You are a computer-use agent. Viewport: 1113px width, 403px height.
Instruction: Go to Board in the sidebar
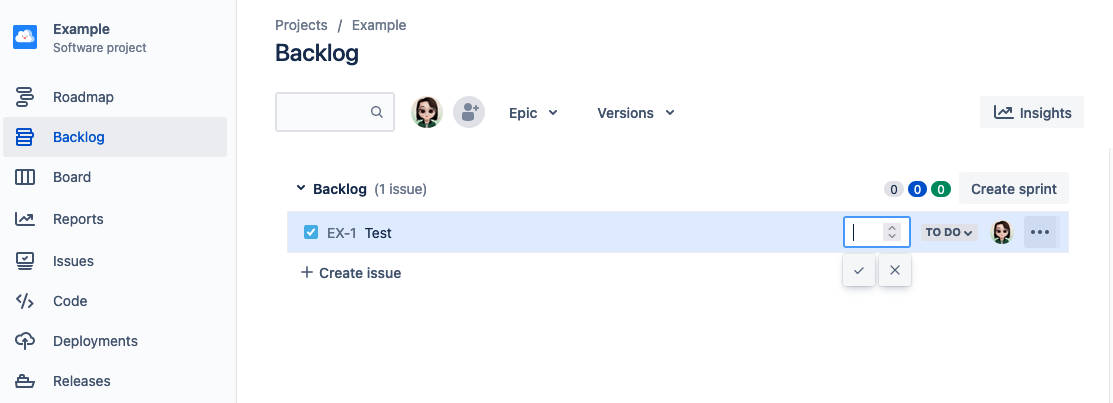tap(72, 177)
